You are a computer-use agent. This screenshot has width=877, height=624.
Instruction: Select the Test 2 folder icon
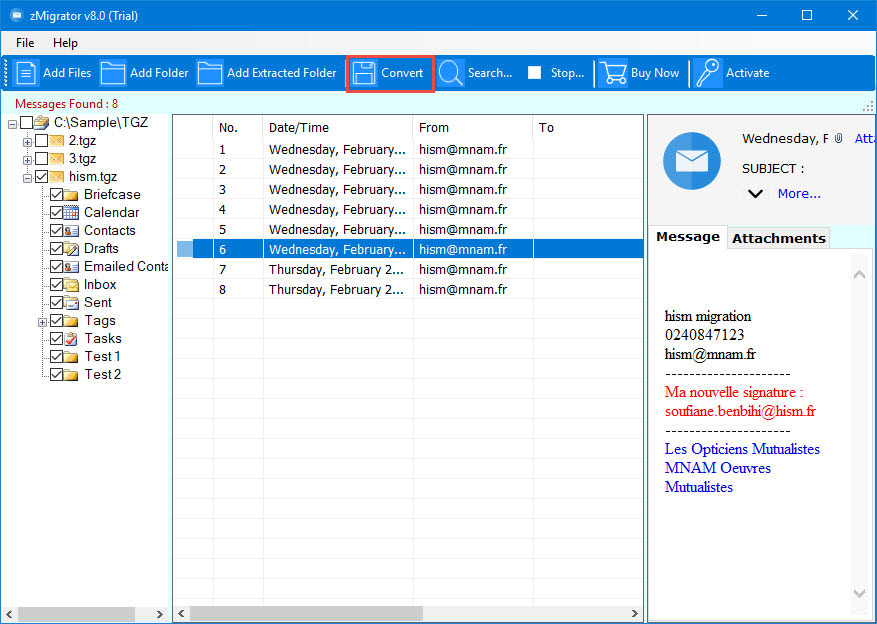tap(70, 375)
